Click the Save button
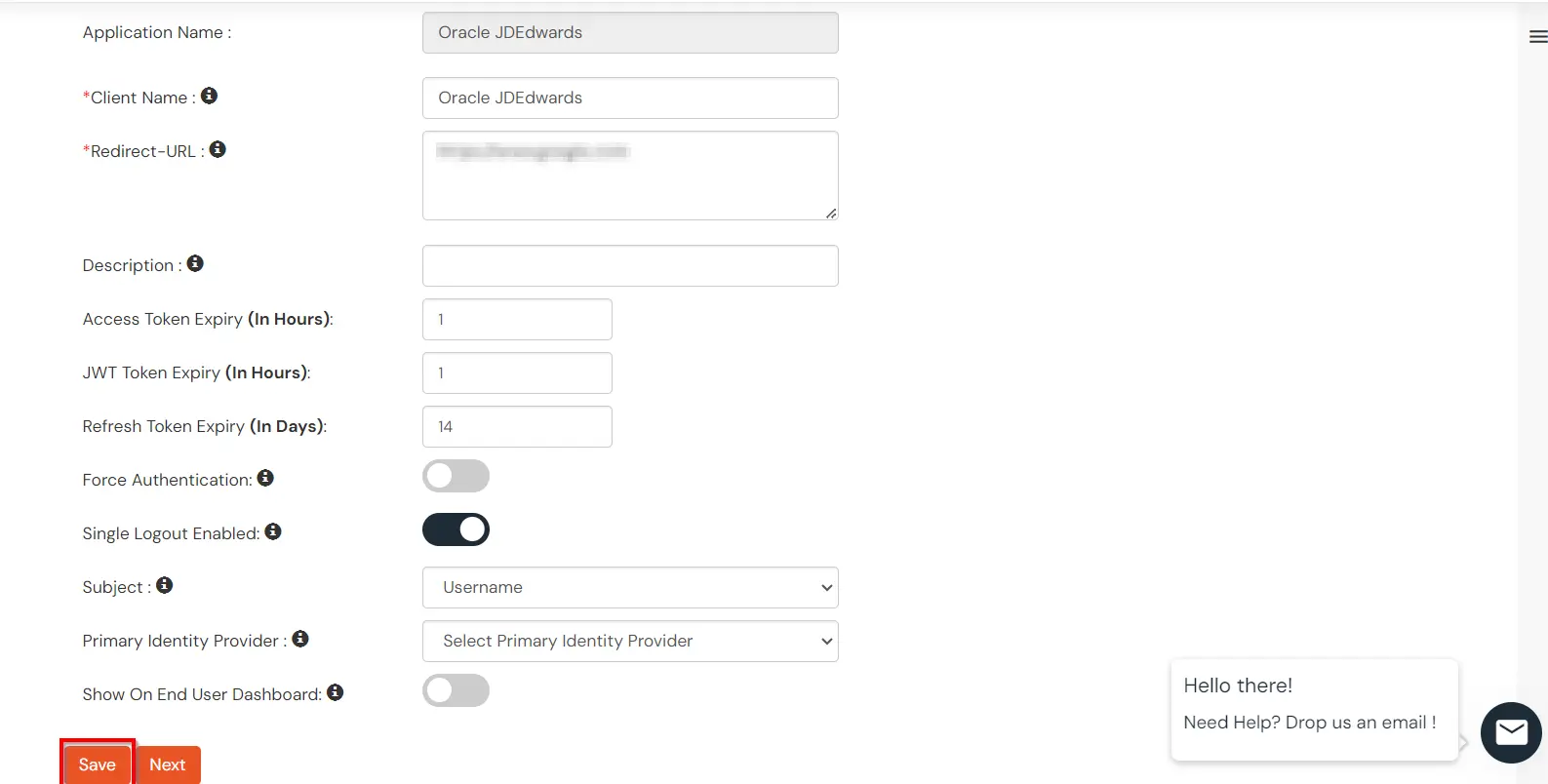This screenshot has height=784, width=1548. [x=97, y=764]
